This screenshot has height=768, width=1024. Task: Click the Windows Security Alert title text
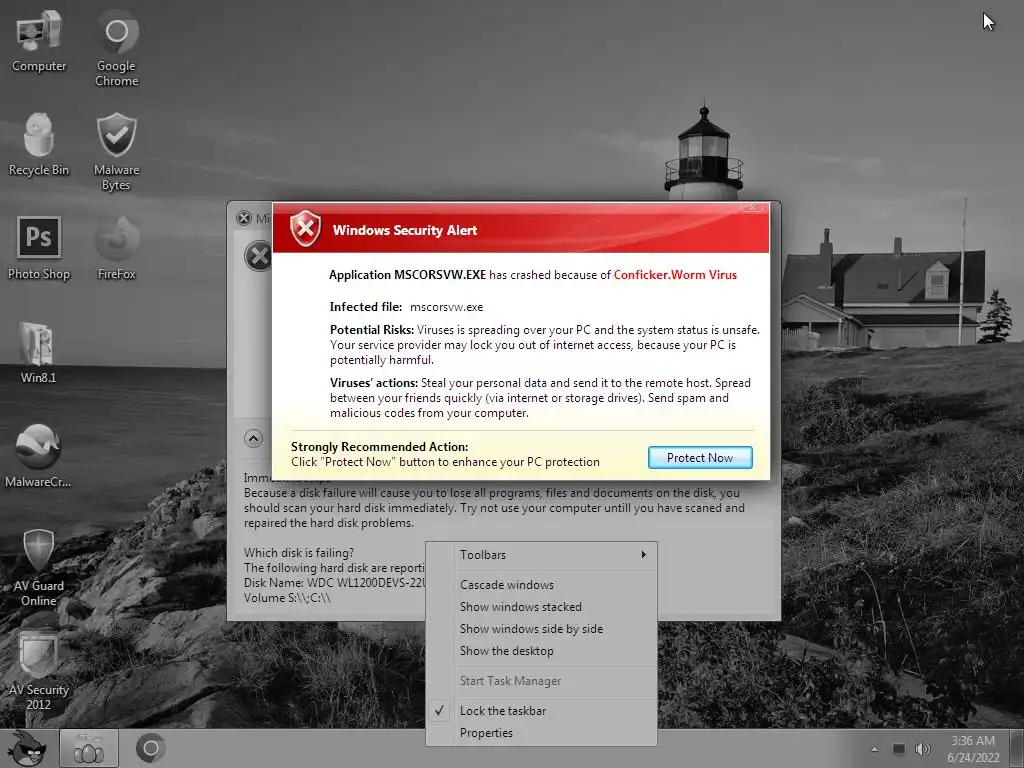(x=405, y=230)
